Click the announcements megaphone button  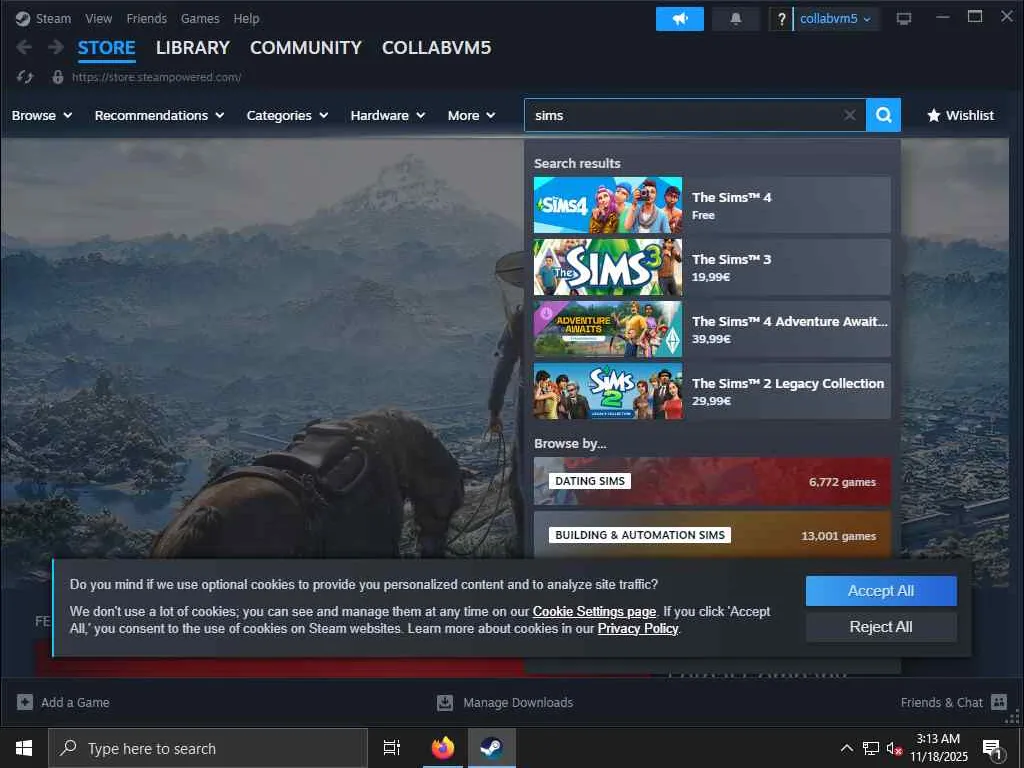coord(680,19)
